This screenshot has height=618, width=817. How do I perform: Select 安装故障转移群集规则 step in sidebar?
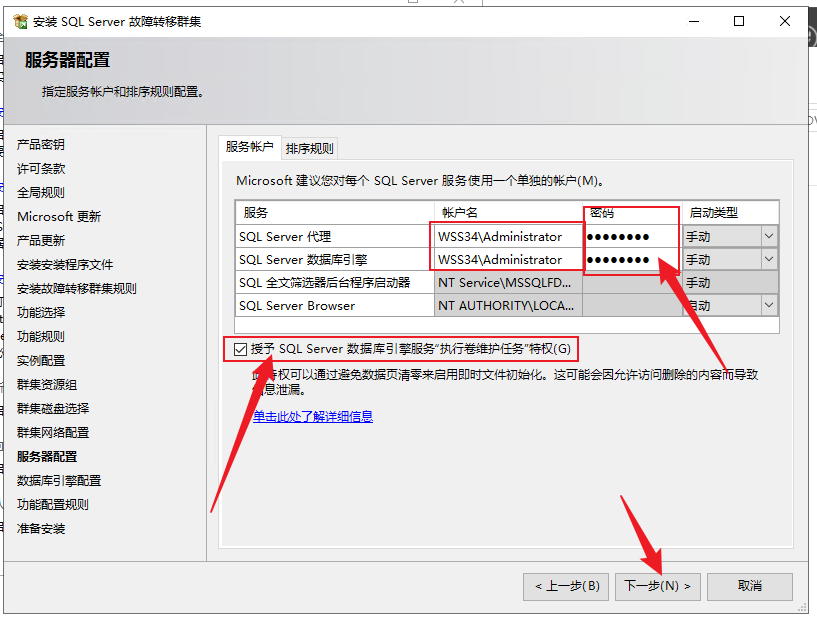[77, 288]
